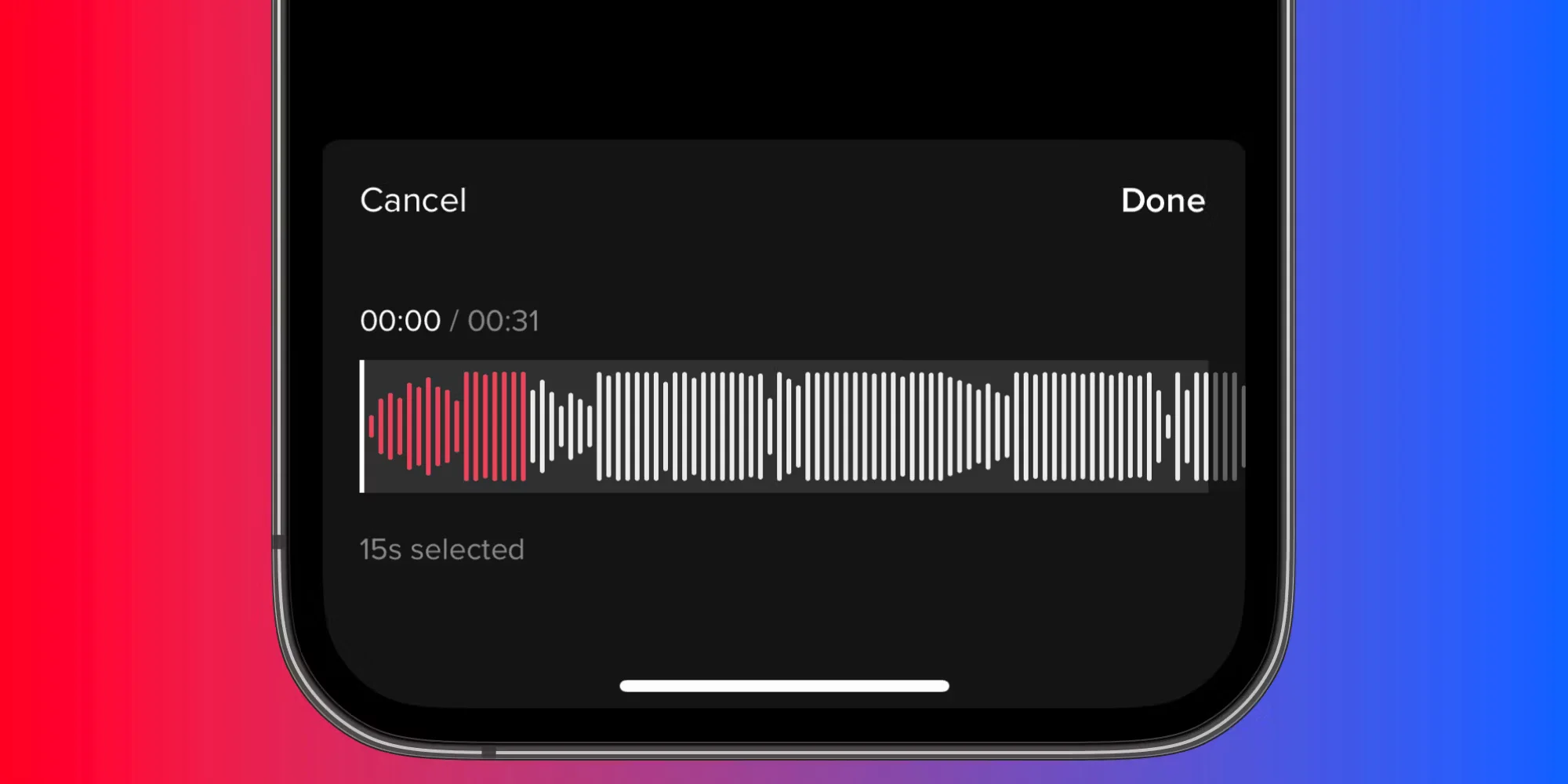The height and width of the screenshot is (784, 1568).
Task: Click the empty panel area below "15s selected"
Action: [784, 619]
